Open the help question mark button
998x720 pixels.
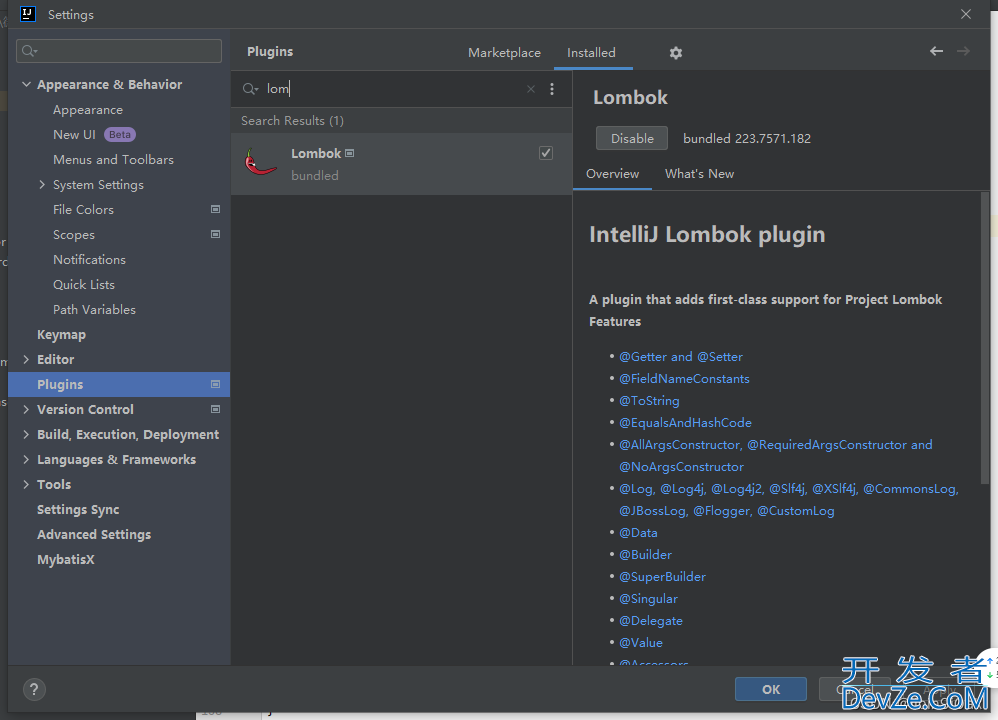[34, 689]
